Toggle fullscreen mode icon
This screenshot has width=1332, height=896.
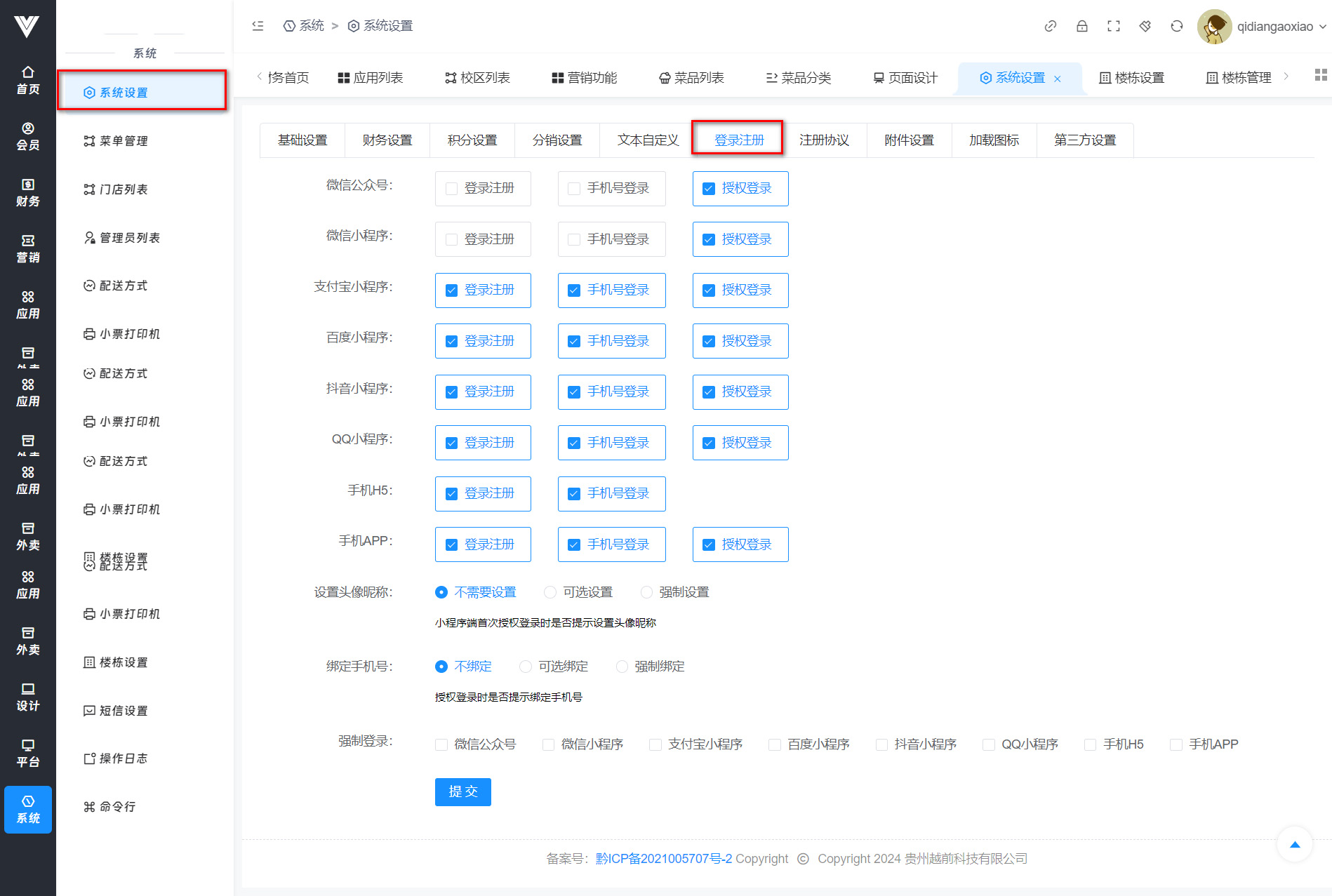click(1113, 27)
